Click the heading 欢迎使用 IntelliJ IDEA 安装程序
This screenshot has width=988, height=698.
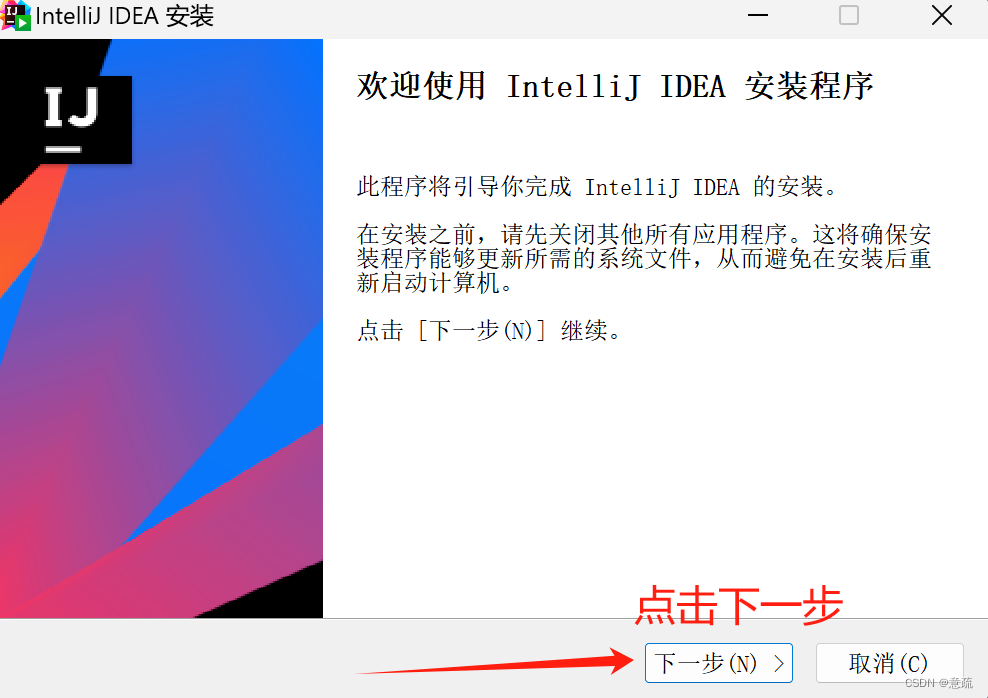tap(615, 86)
